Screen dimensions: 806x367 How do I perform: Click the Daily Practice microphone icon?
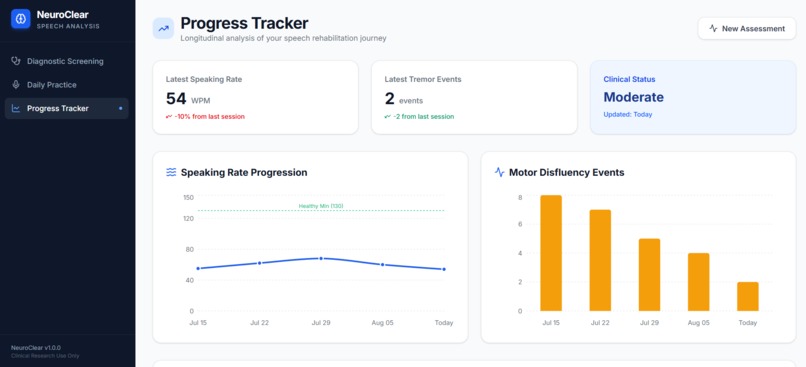tap(16, 85)
